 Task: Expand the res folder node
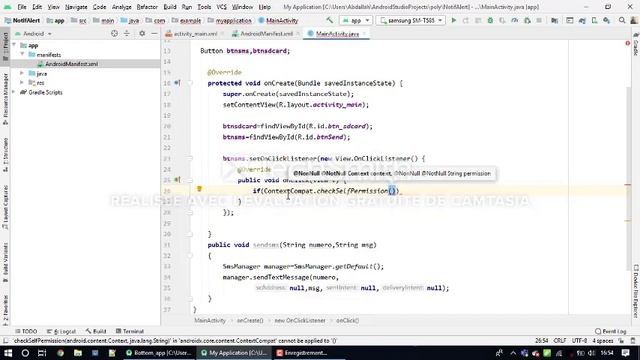click(x=22, y=82)
